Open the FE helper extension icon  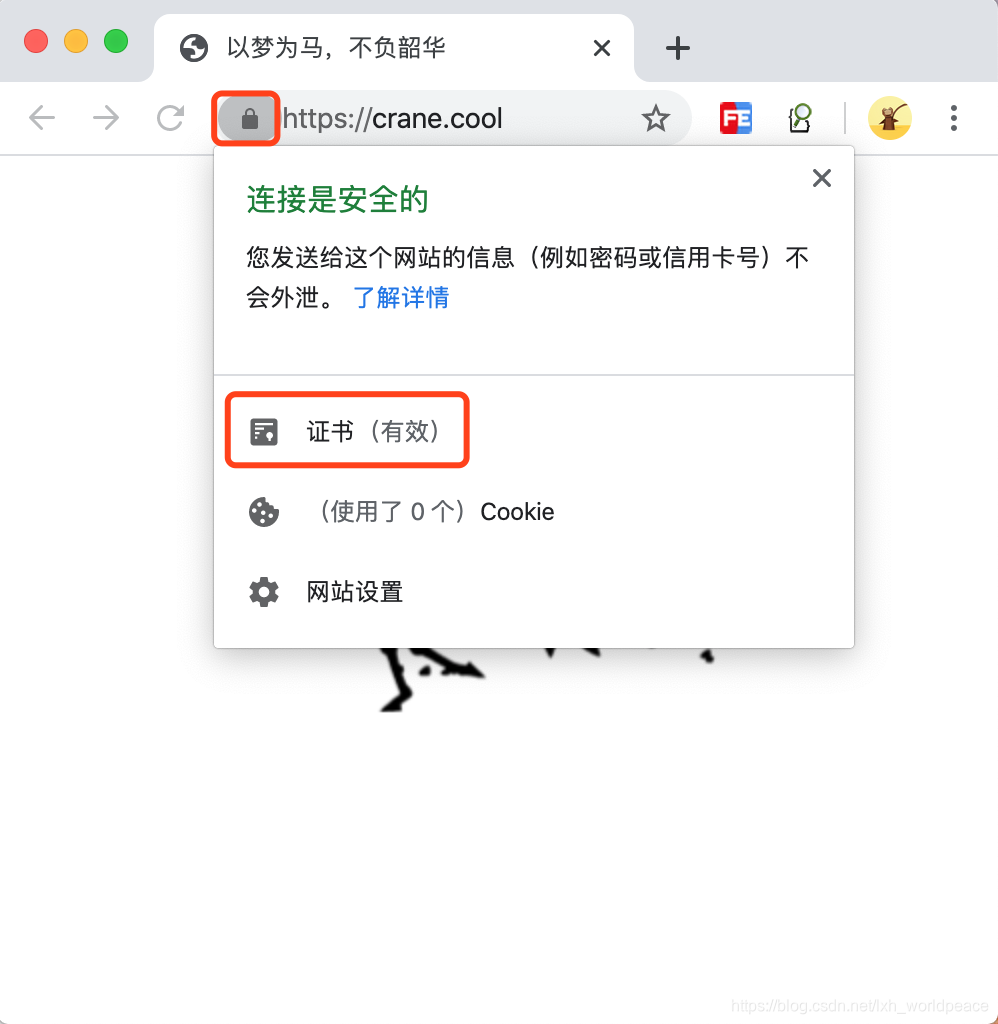tap(735, 118)
